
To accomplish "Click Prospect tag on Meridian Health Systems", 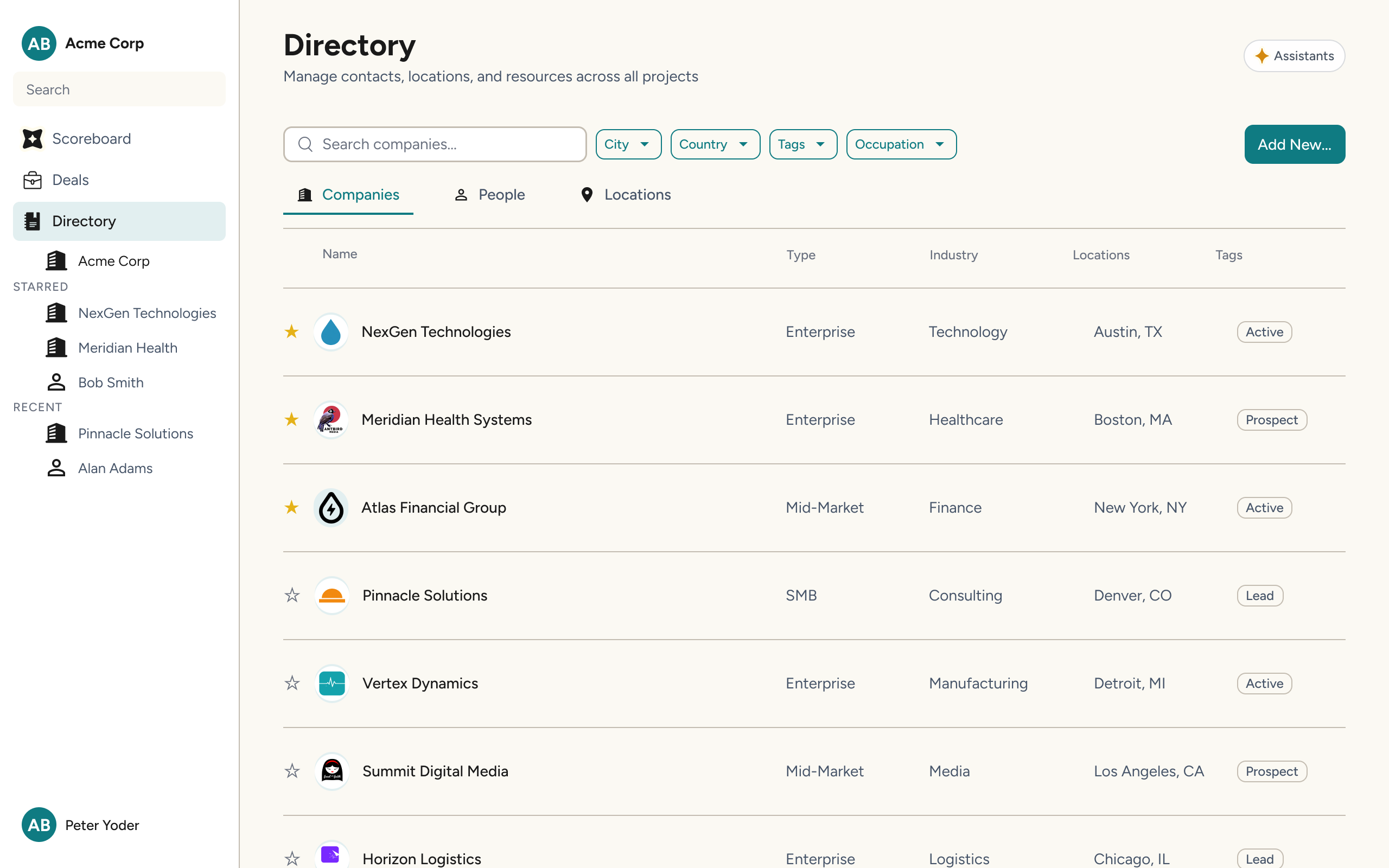I will pyautogui.click(x=1272, y=420).
